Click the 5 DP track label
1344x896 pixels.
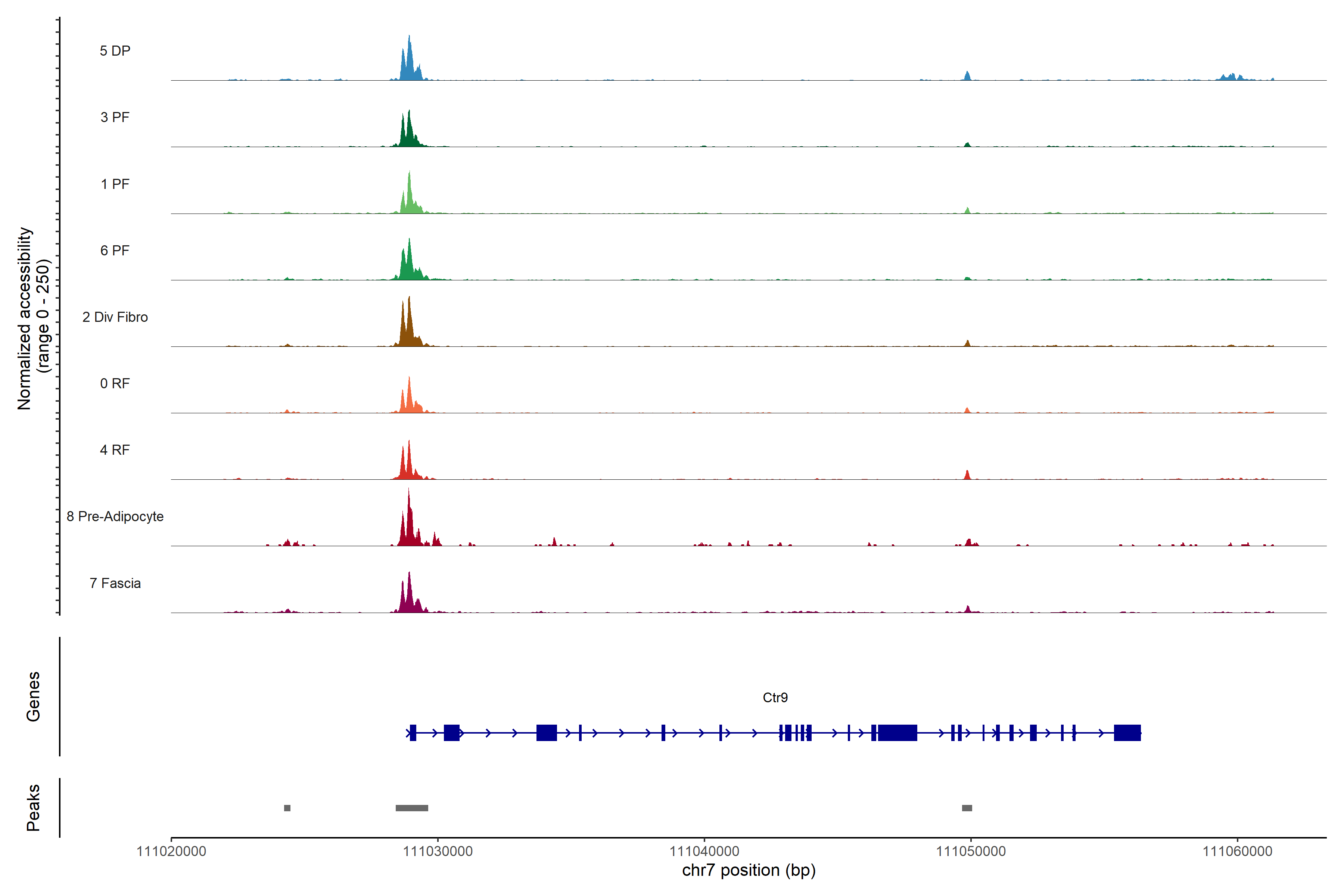[115, 51]
